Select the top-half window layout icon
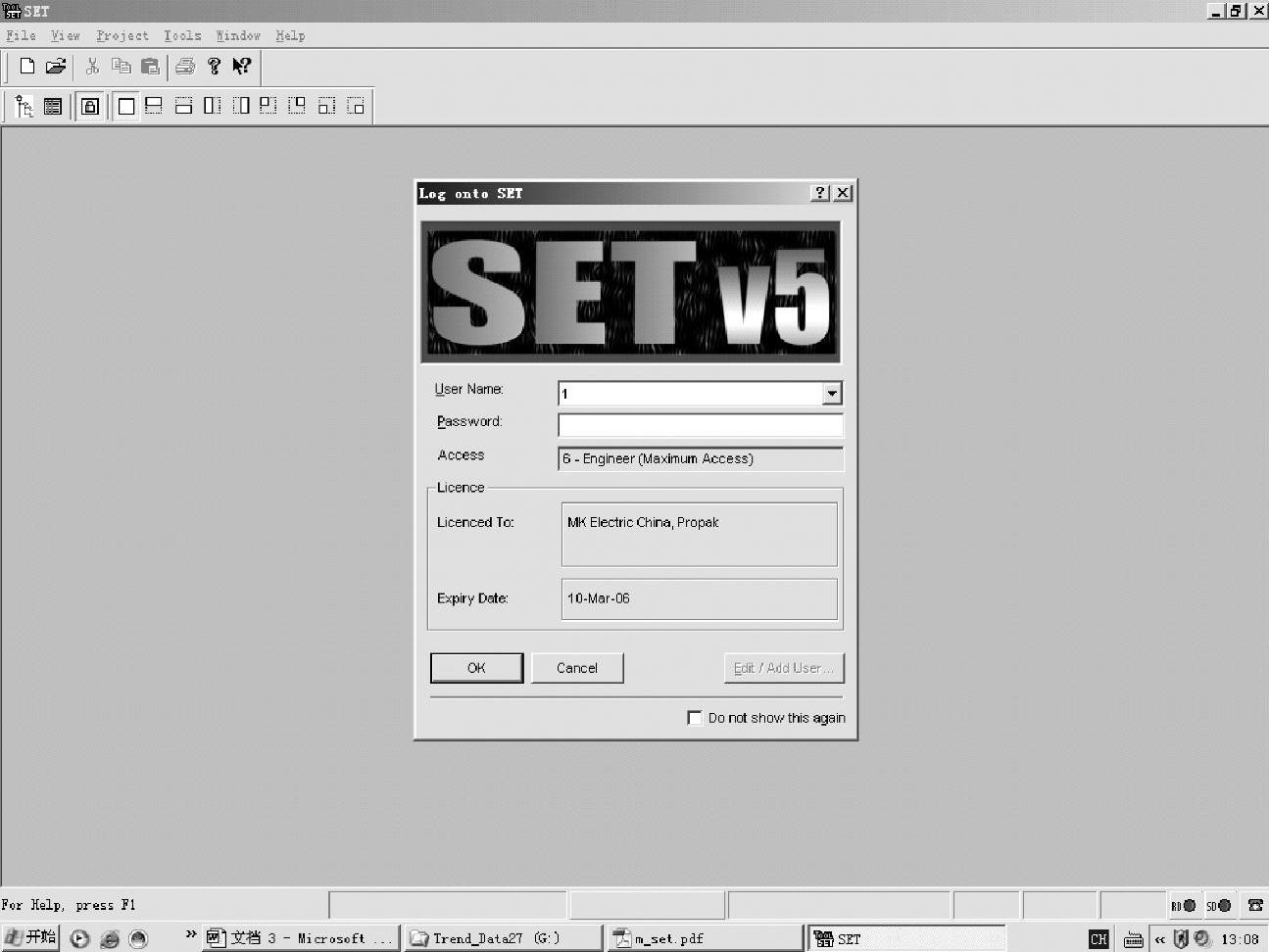Image resolution: width=1269 pixels, height=952 pixels. (x=154, y=106)
